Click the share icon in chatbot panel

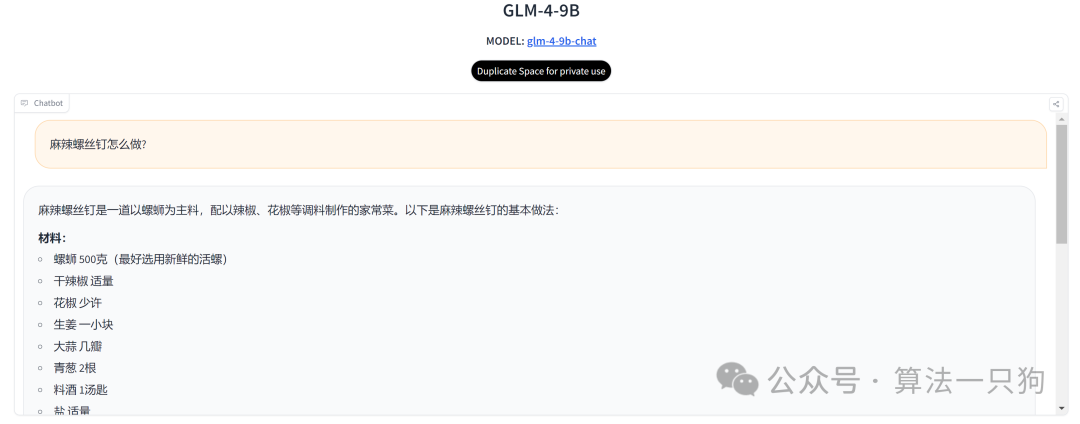click(x=1056, y=105)
